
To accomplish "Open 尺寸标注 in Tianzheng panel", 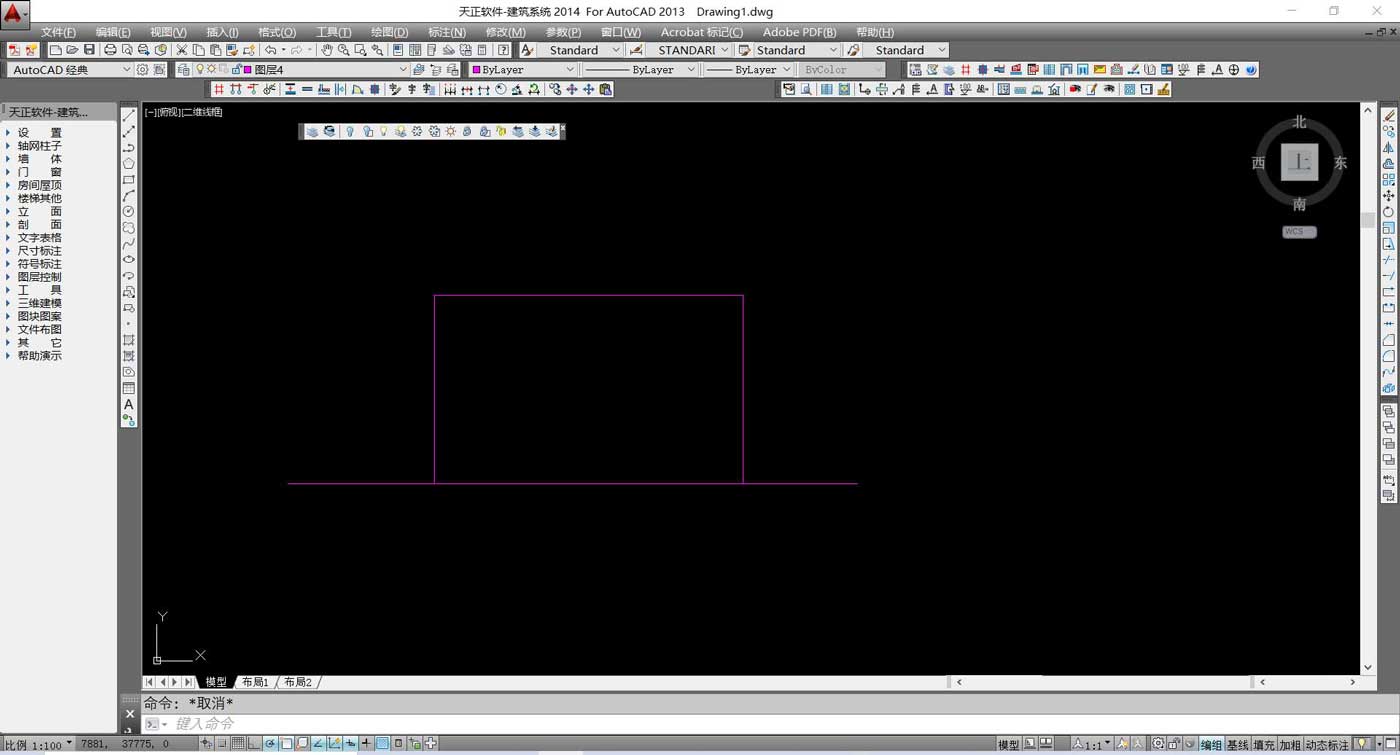I will point(39,251).
